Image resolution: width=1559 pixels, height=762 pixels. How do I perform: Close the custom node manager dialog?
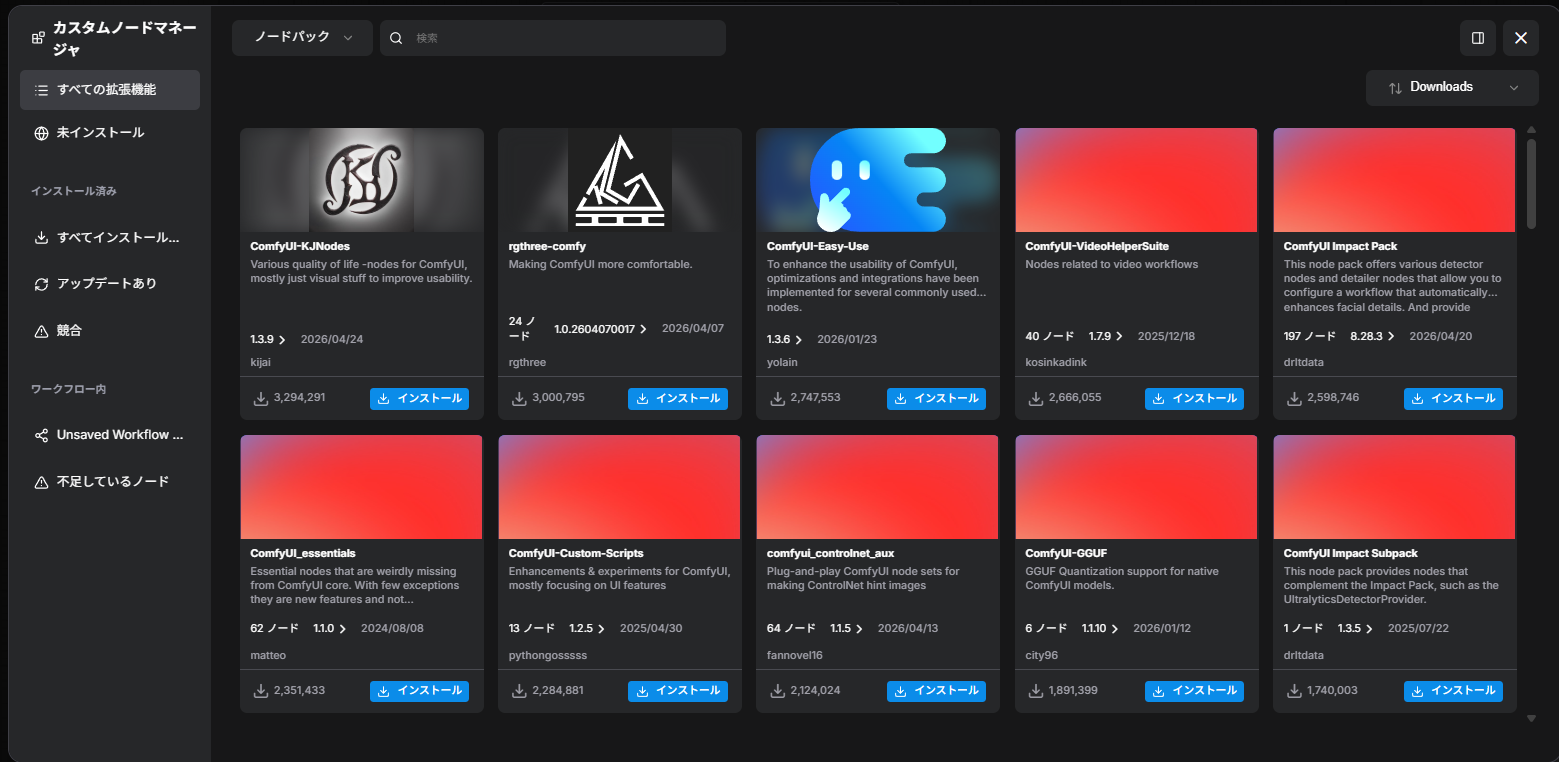coord(1521,38)
